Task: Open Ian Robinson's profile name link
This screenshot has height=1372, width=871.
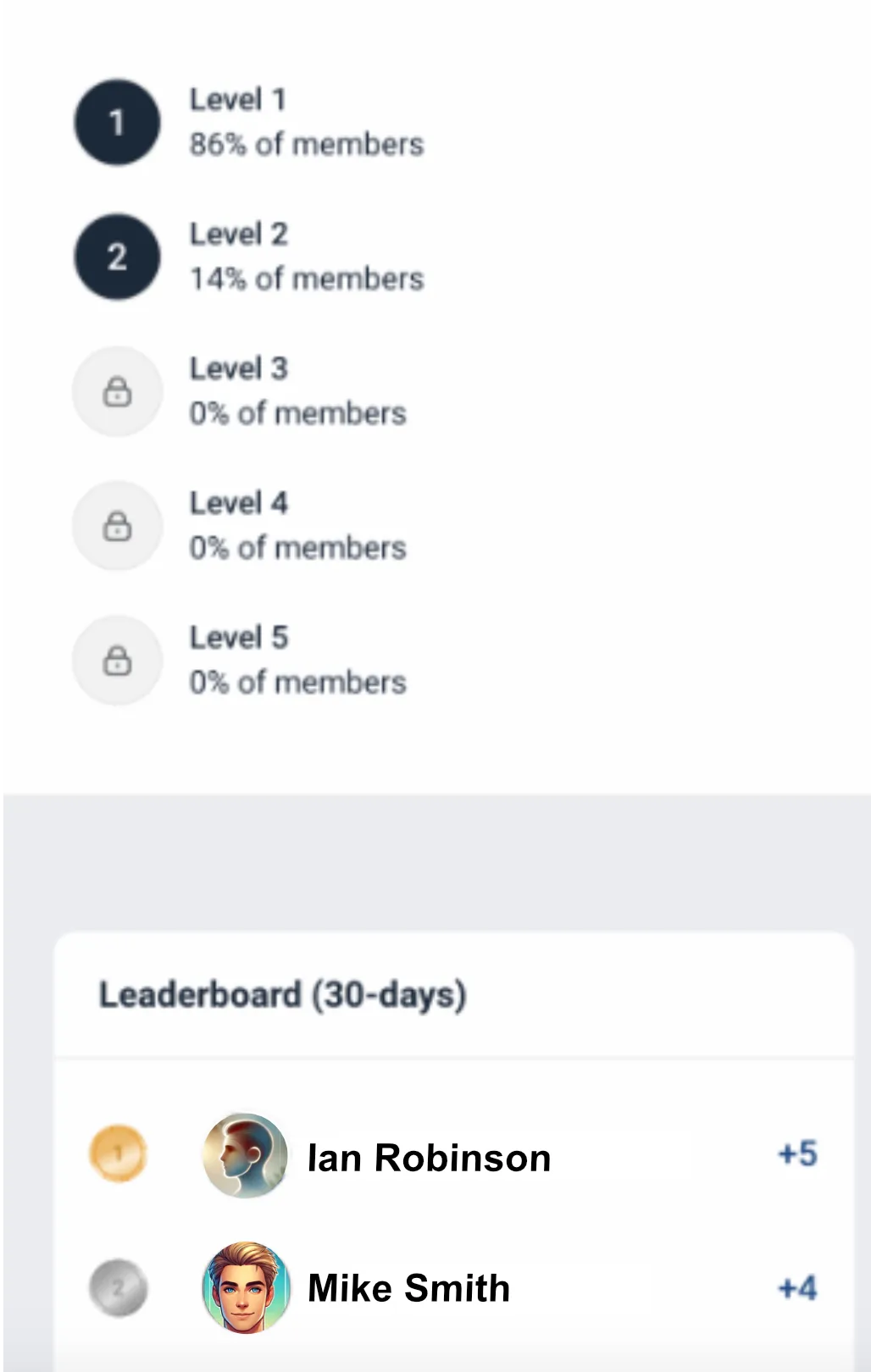Action: pos(429,1158)
